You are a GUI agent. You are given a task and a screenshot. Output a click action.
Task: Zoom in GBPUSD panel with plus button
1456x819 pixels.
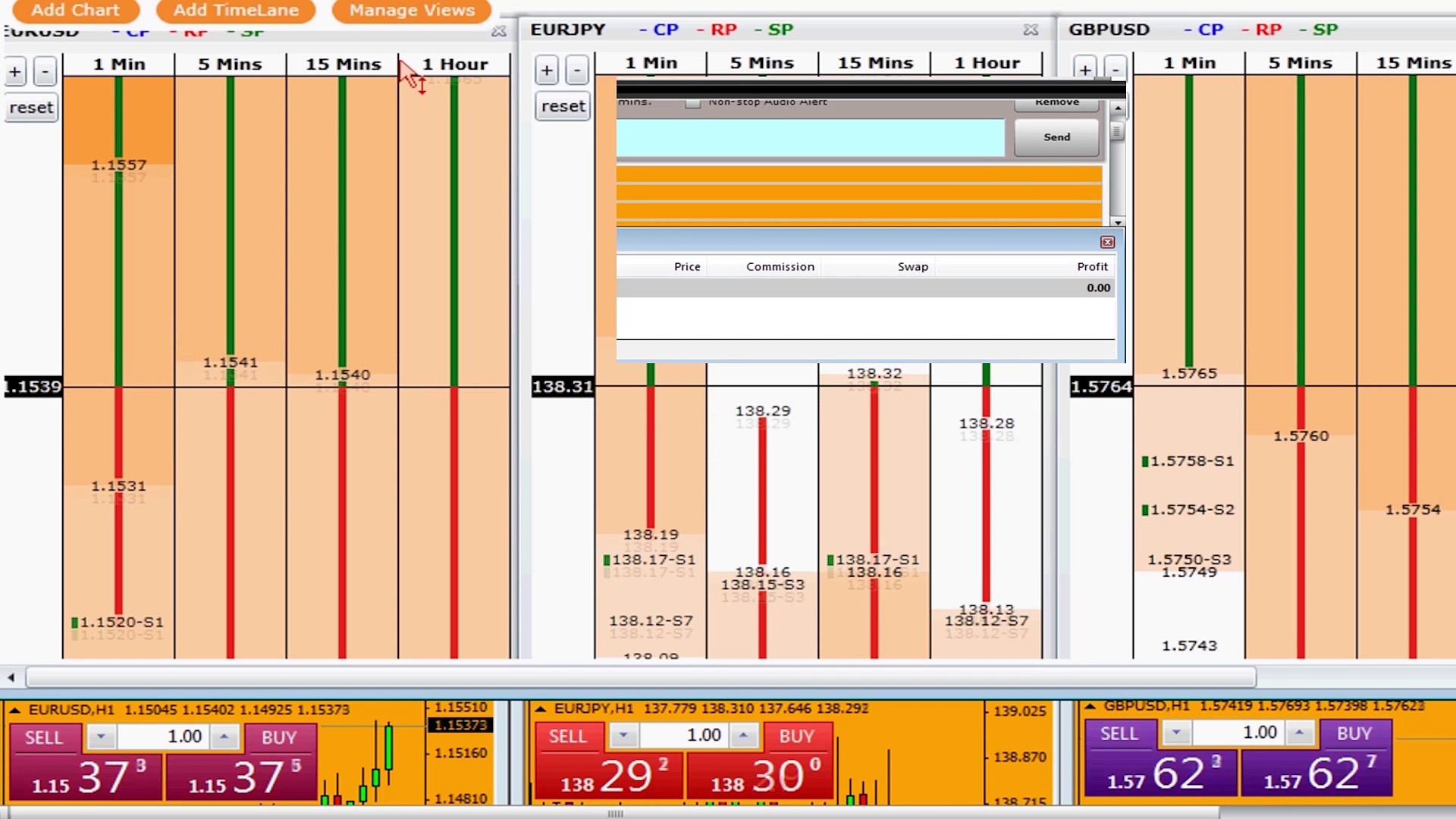pos(1085,70)
